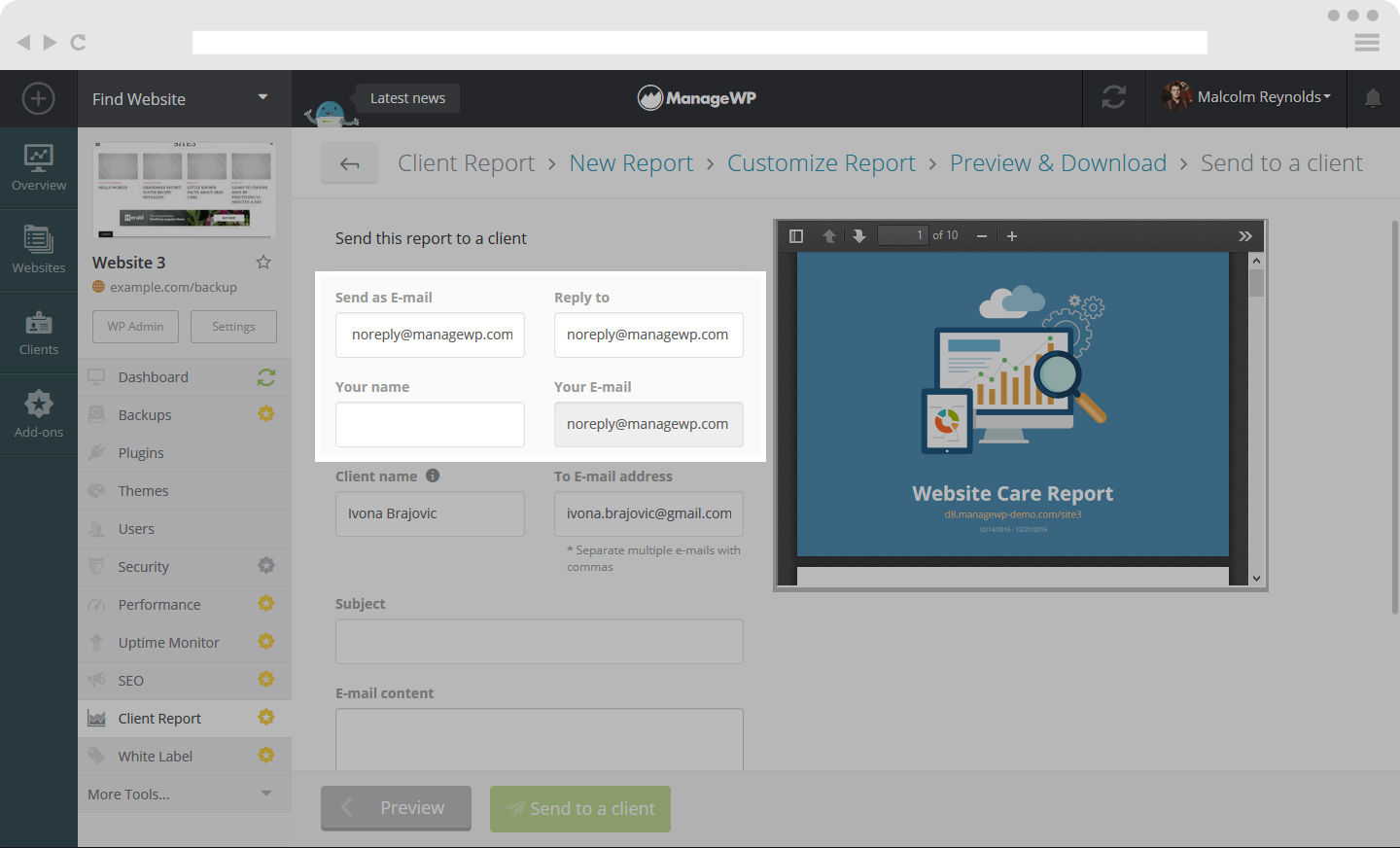Click the Send as E-mail field

430,335
